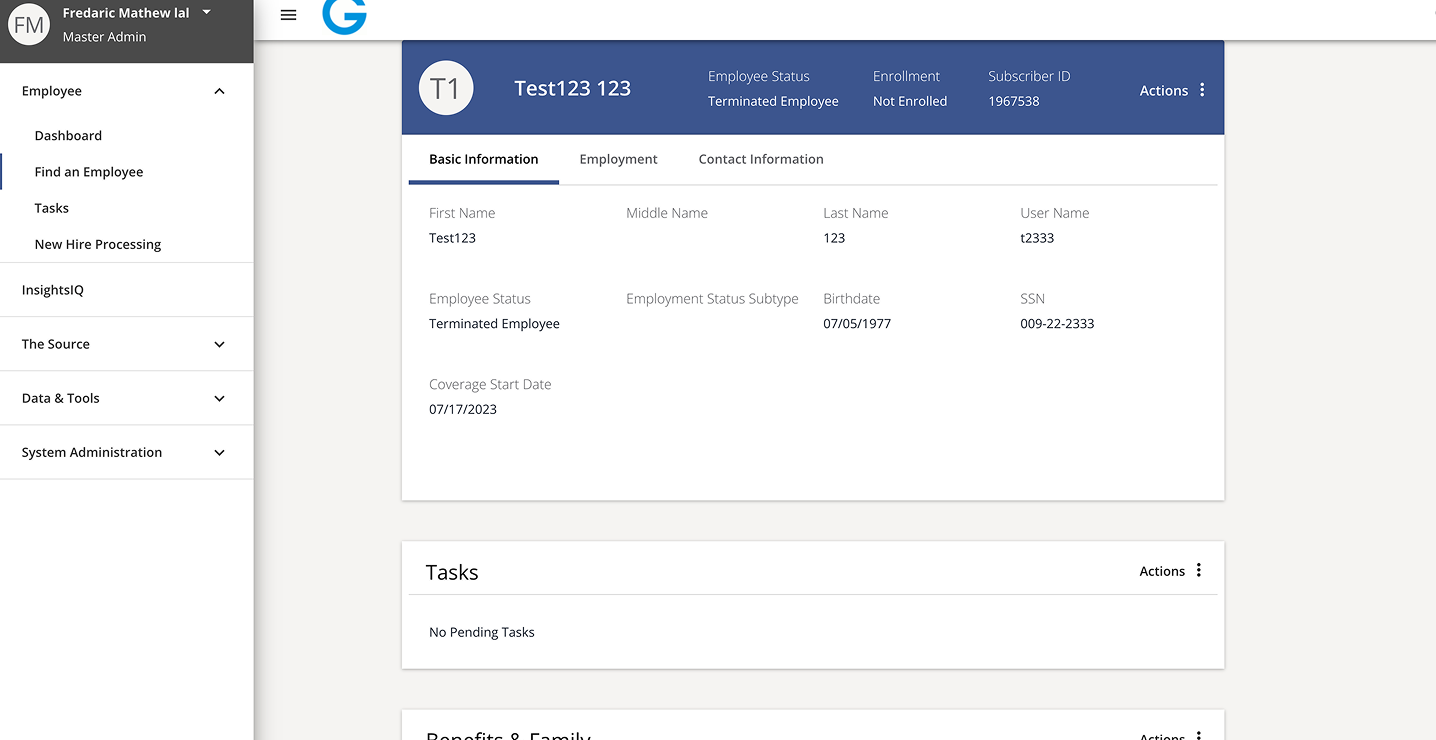Expand The Source sidebar section
The height and width of the screenshot is (740, 1436).
pos(219,344)
